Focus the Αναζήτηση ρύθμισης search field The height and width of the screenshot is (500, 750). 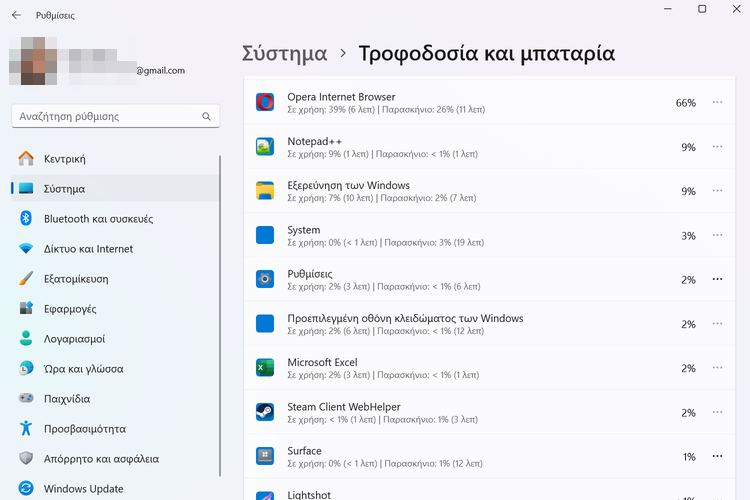(x=115, y=116)
